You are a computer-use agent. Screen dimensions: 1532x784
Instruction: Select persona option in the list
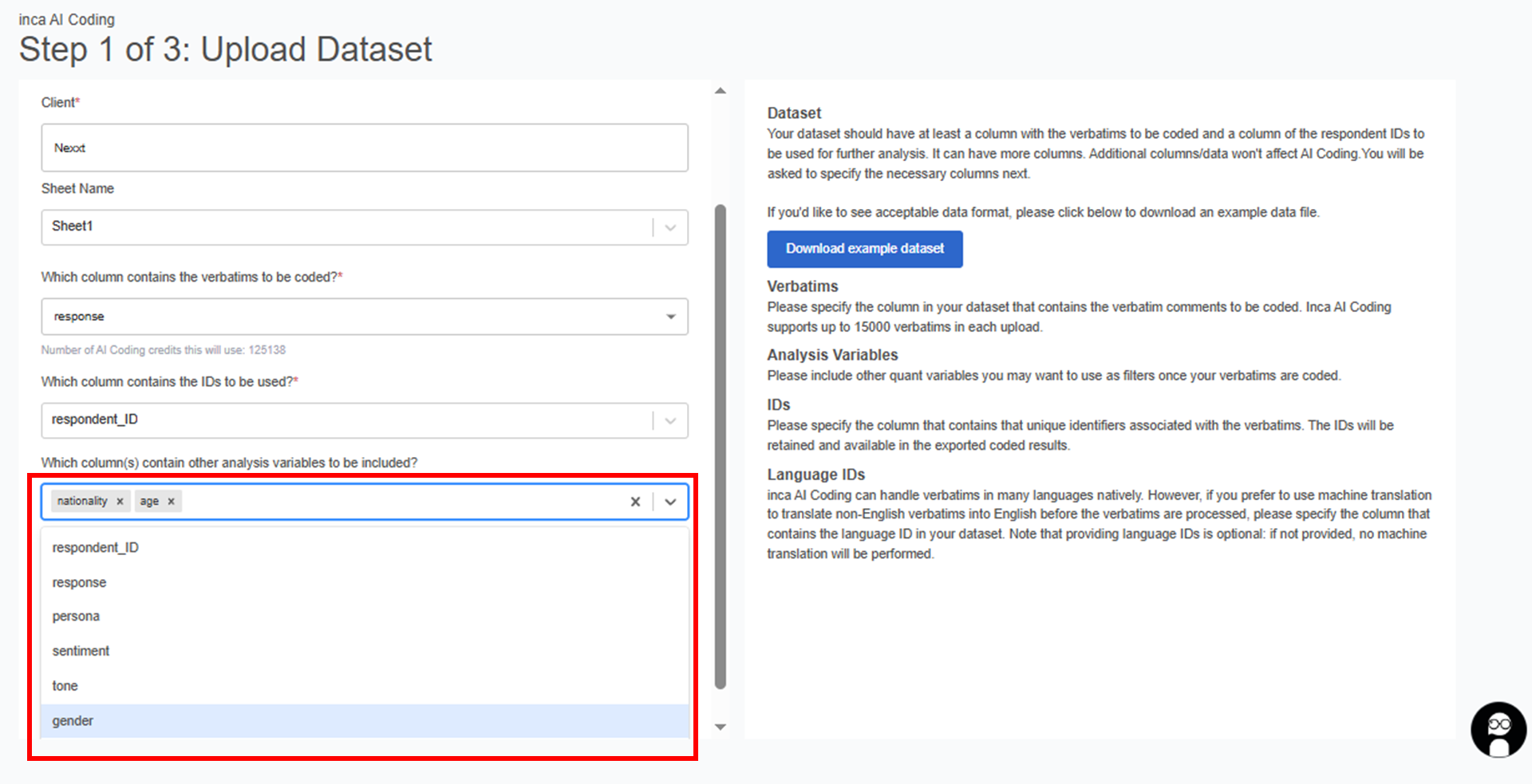point(76,617)
